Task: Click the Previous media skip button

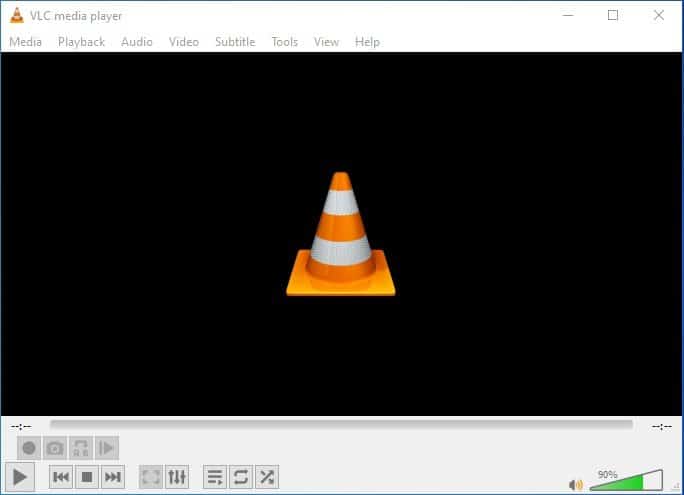Action: [x=61, y=477]
